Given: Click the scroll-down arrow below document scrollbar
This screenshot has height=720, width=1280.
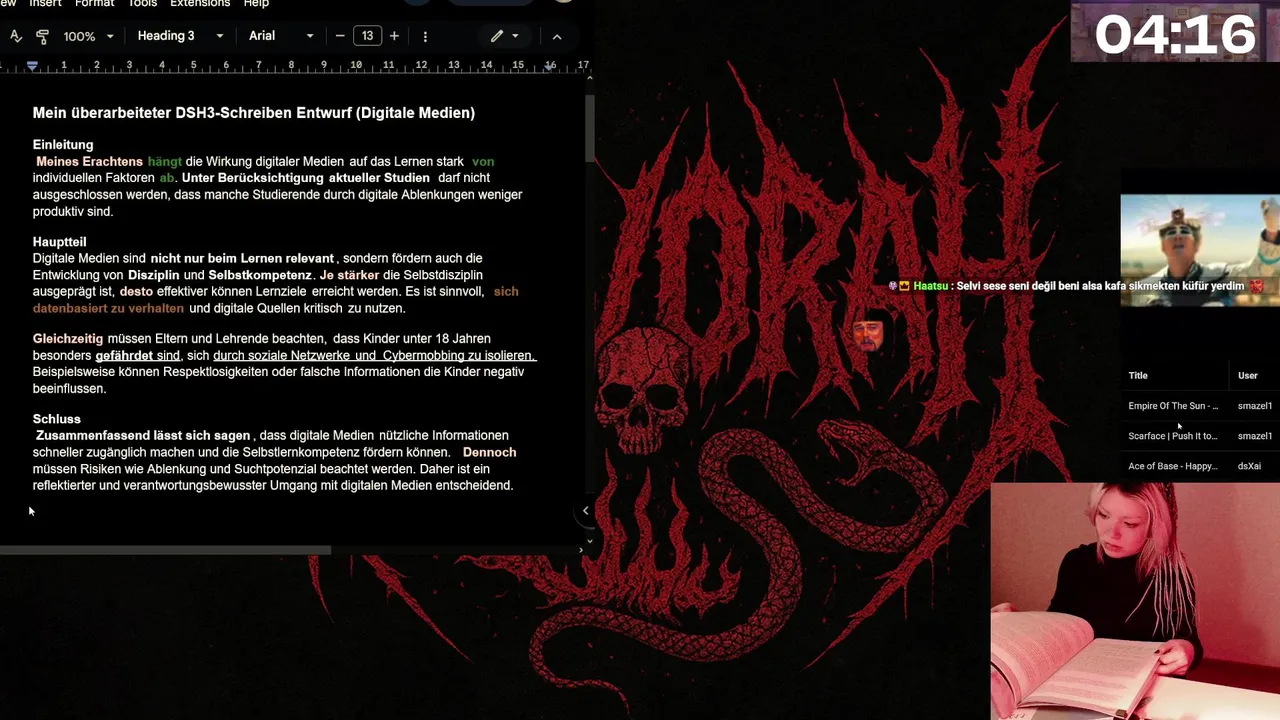Looking at the screenshot, I should click(589, 541).
